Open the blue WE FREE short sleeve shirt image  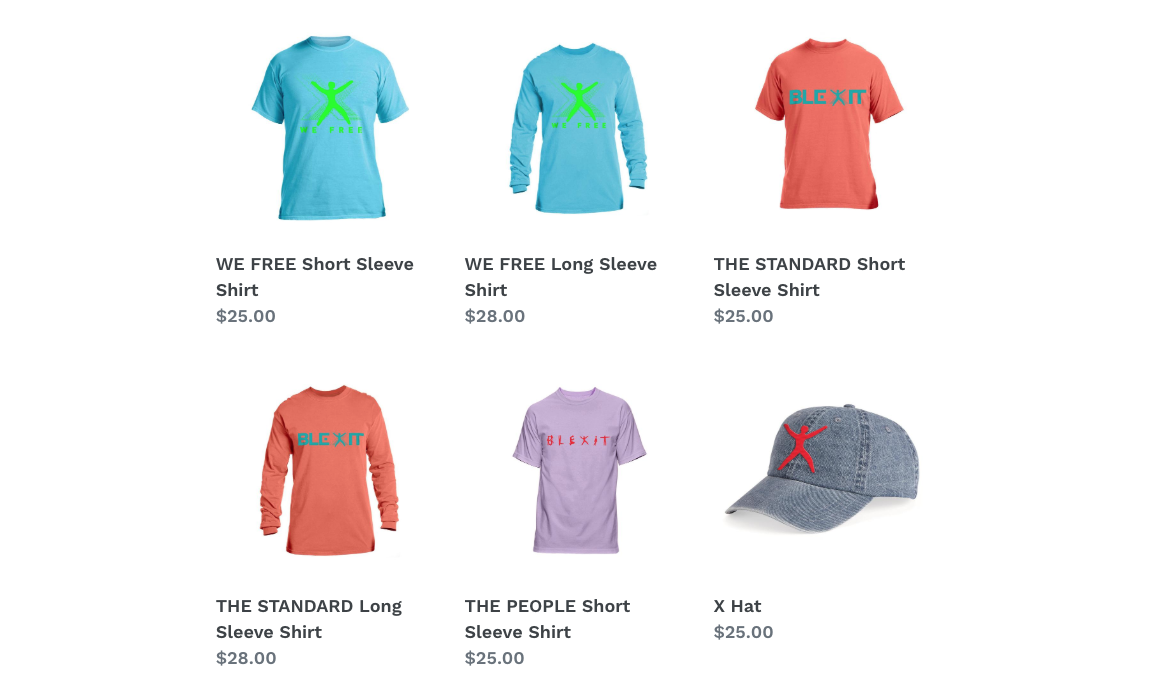pos(330,128)
